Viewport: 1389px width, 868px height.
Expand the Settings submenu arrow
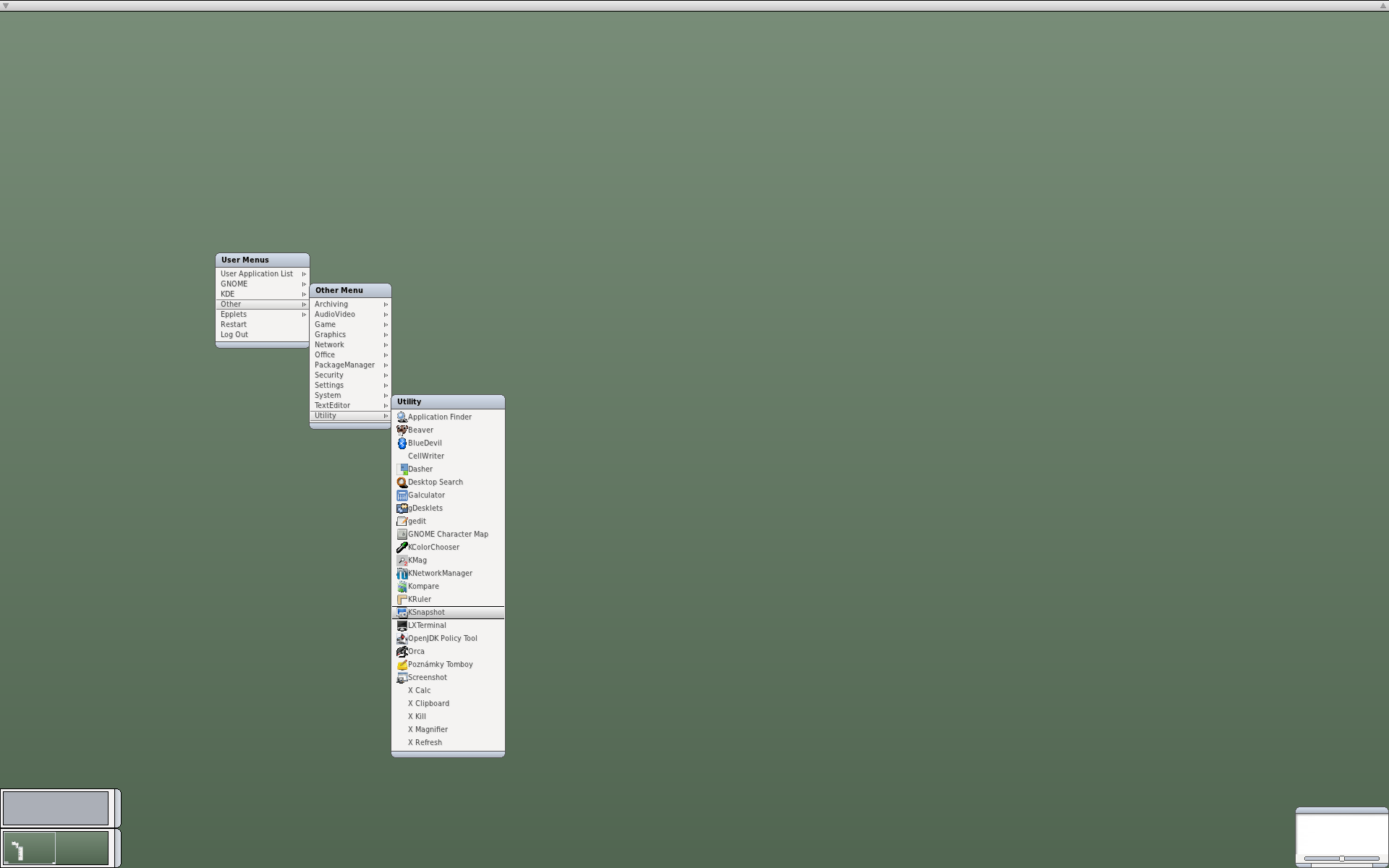386,386
